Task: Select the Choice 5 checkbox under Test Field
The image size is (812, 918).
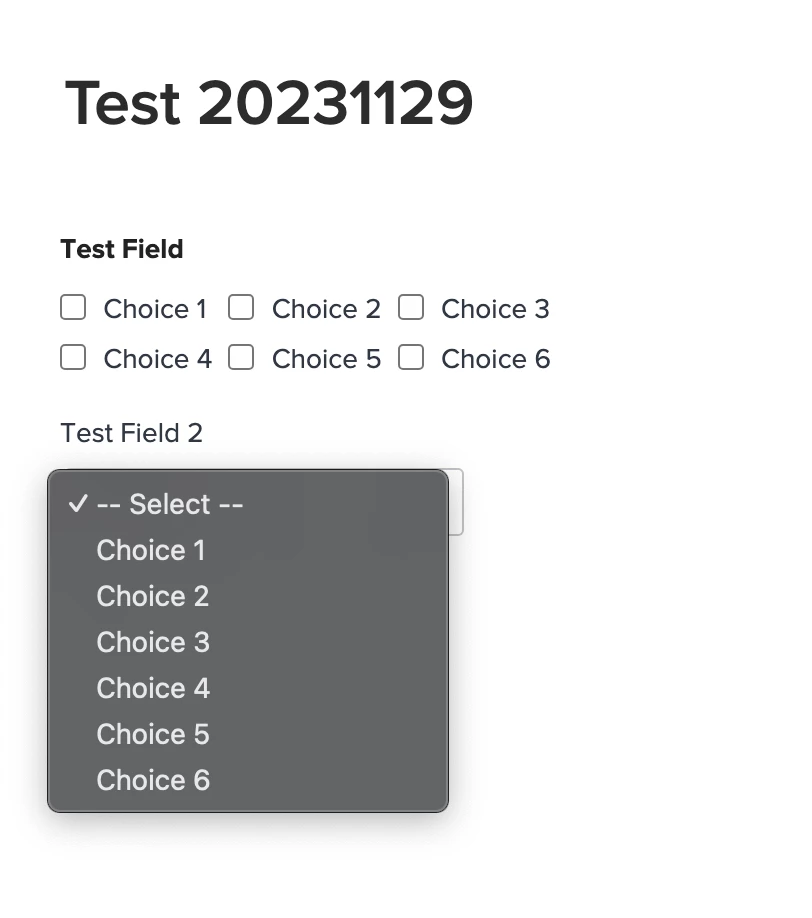Action: click(241, 358)
